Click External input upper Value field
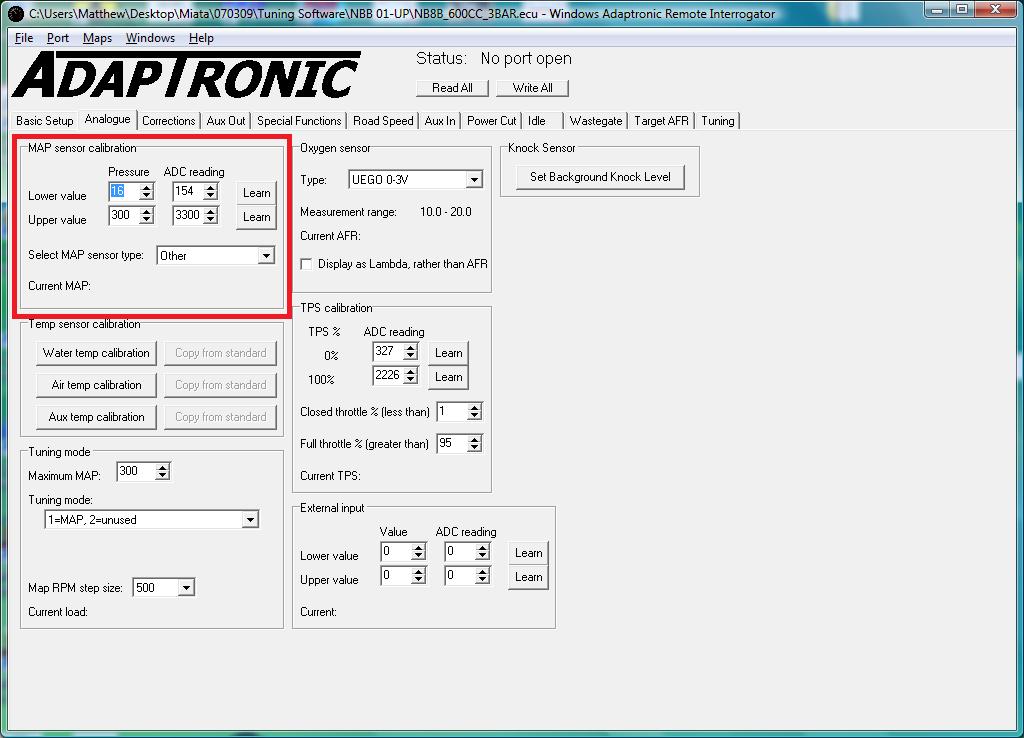The image size is (1024, 738). 396,576
